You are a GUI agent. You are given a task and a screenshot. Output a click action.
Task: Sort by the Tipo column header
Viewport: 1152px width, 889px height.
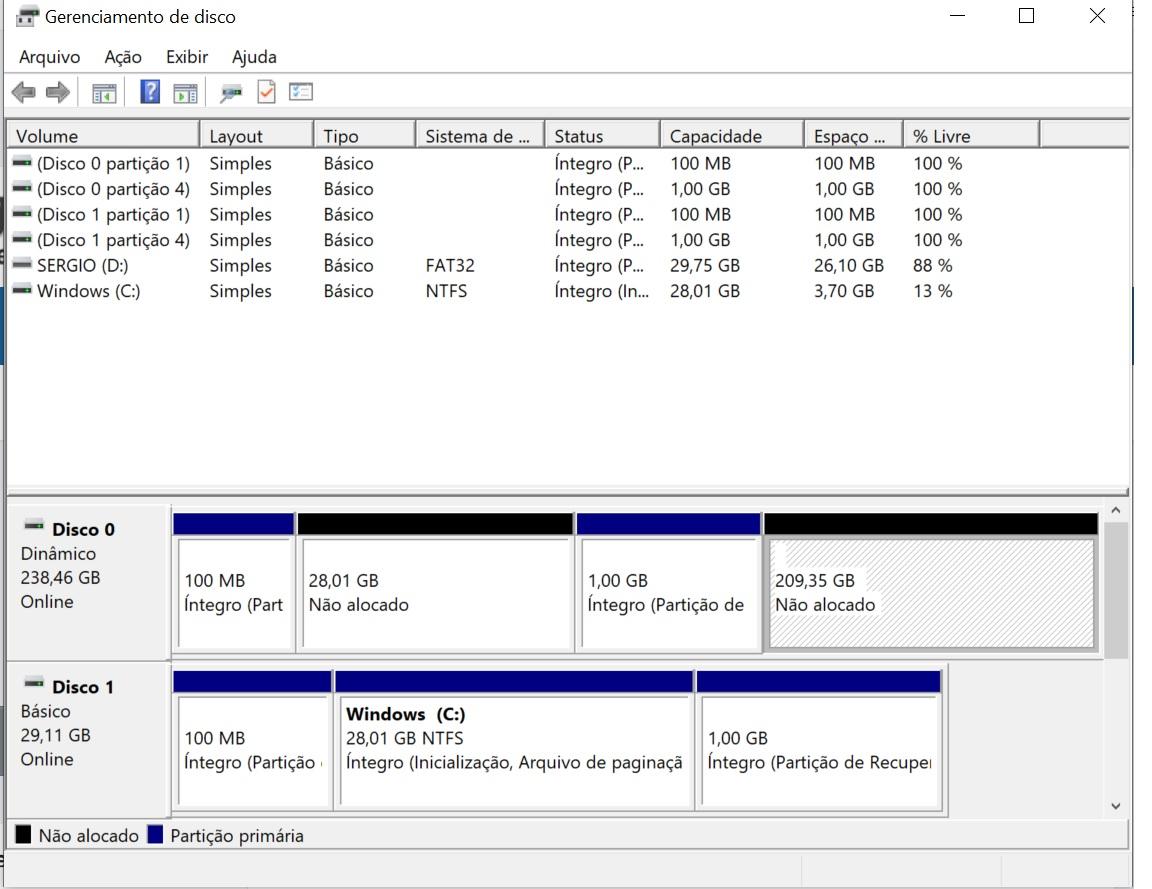tap(365, 136)
